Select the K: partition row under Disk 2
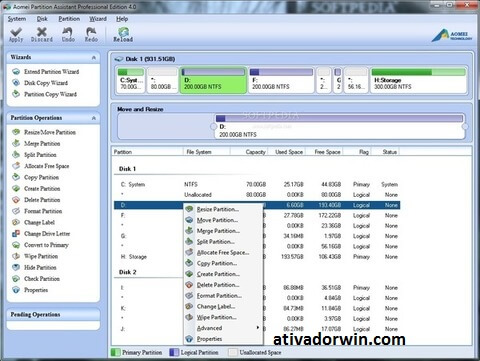 click(x=257, y=308)
